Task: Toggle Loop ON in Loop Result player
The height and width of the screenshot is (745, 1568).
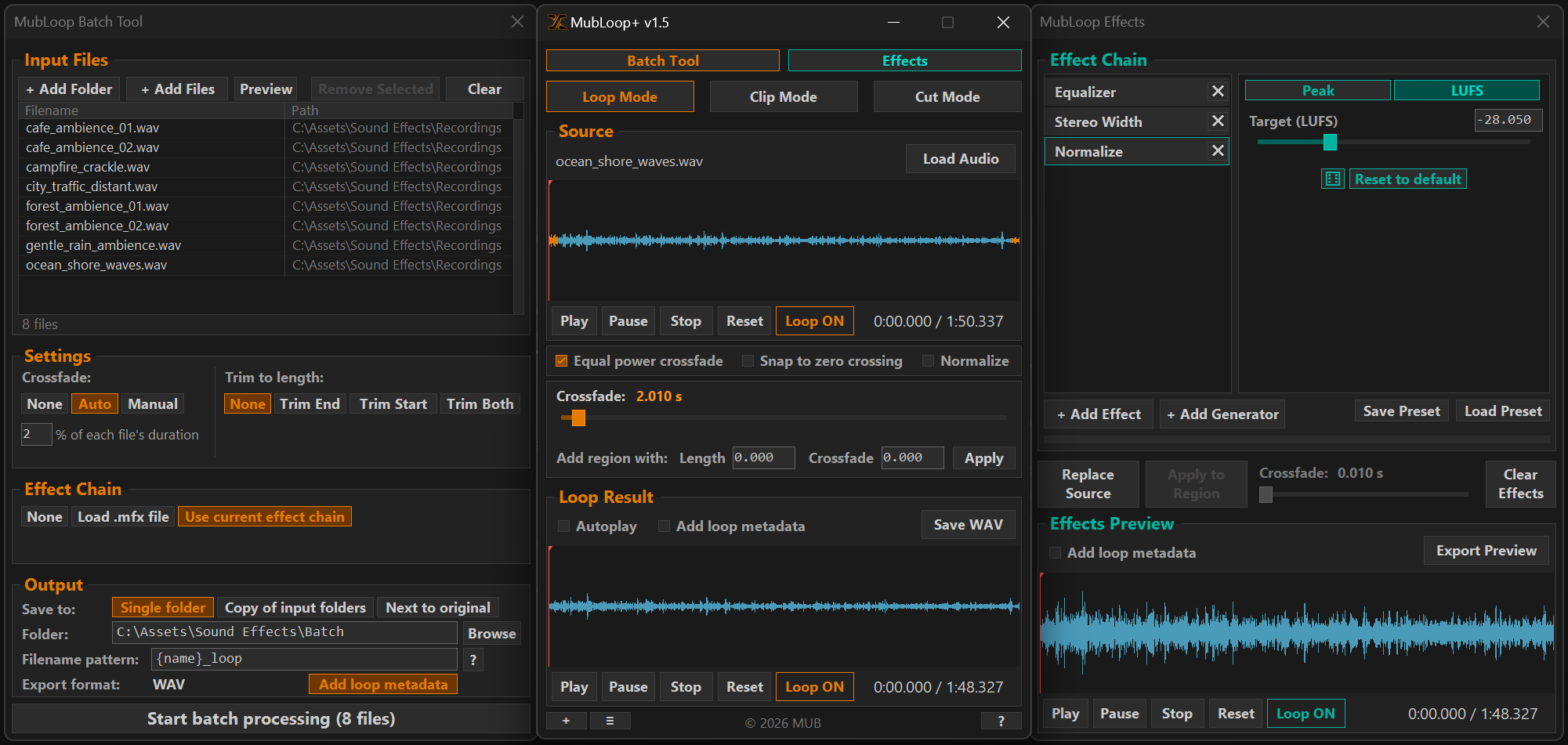Action: click(814, 687)
